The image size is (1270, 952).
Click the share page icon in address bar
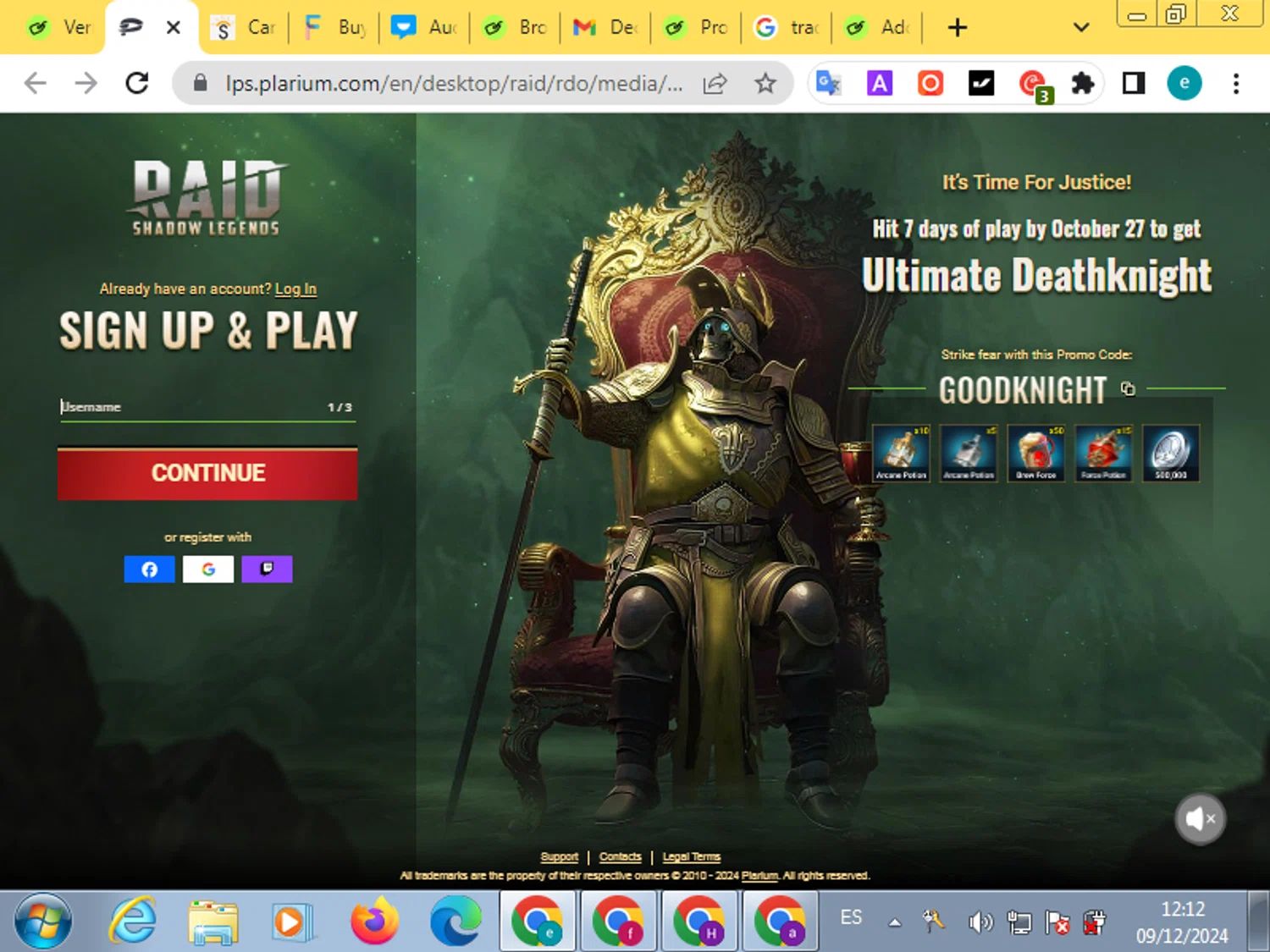tap(715, 83)
